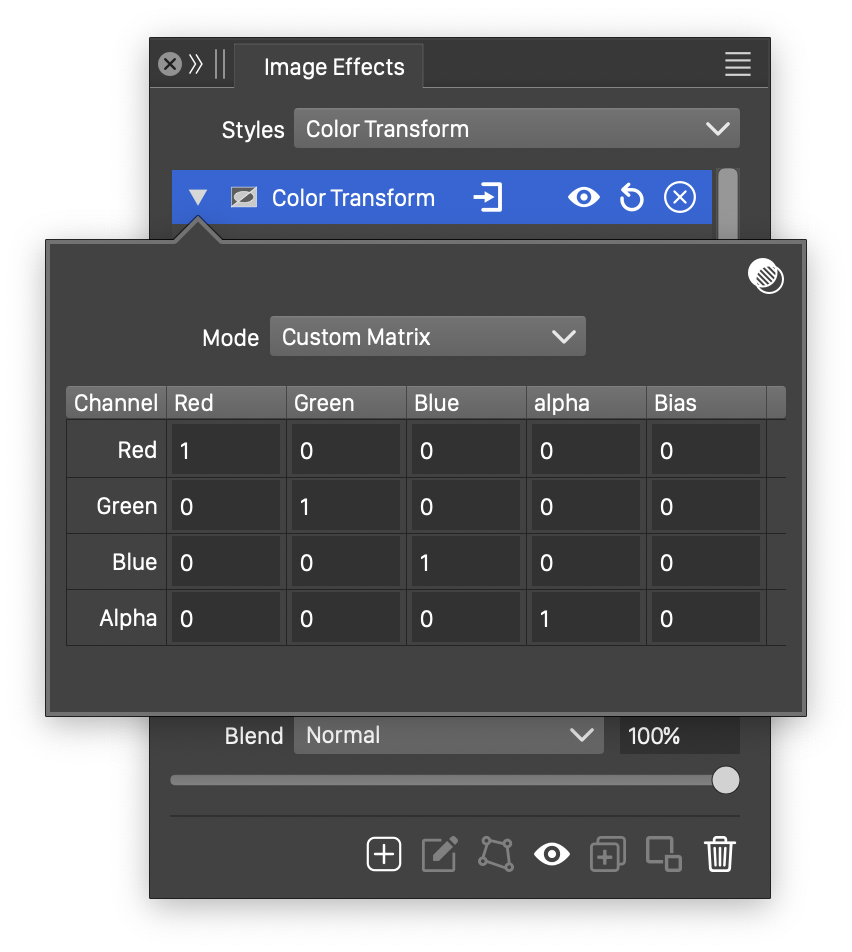Toggle the eye icon in bottom toolbar
This screenshot has height=952, width=852.
(551, 854)
